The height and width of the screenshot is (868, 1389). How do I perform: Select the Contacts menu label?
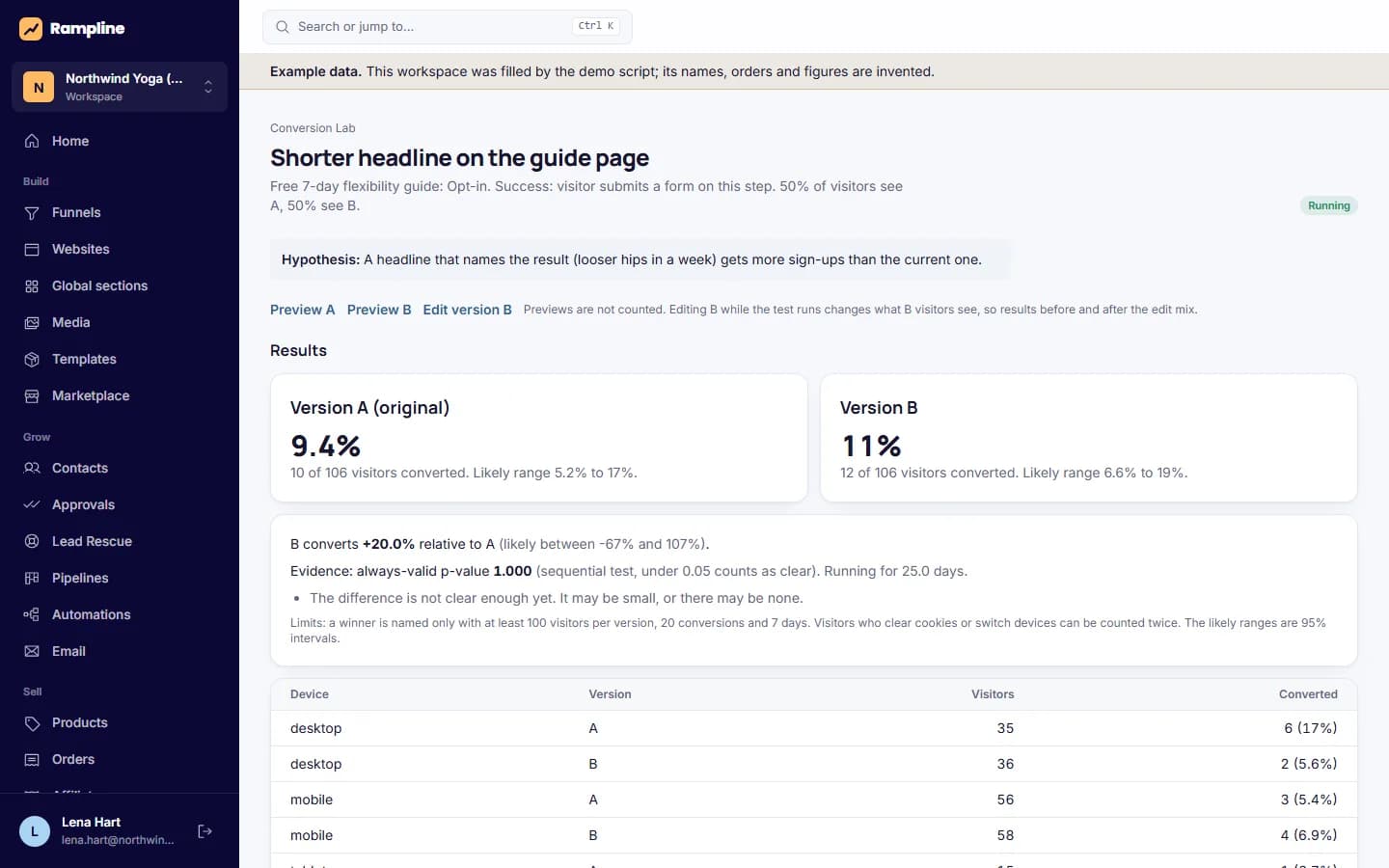(80, 468)
